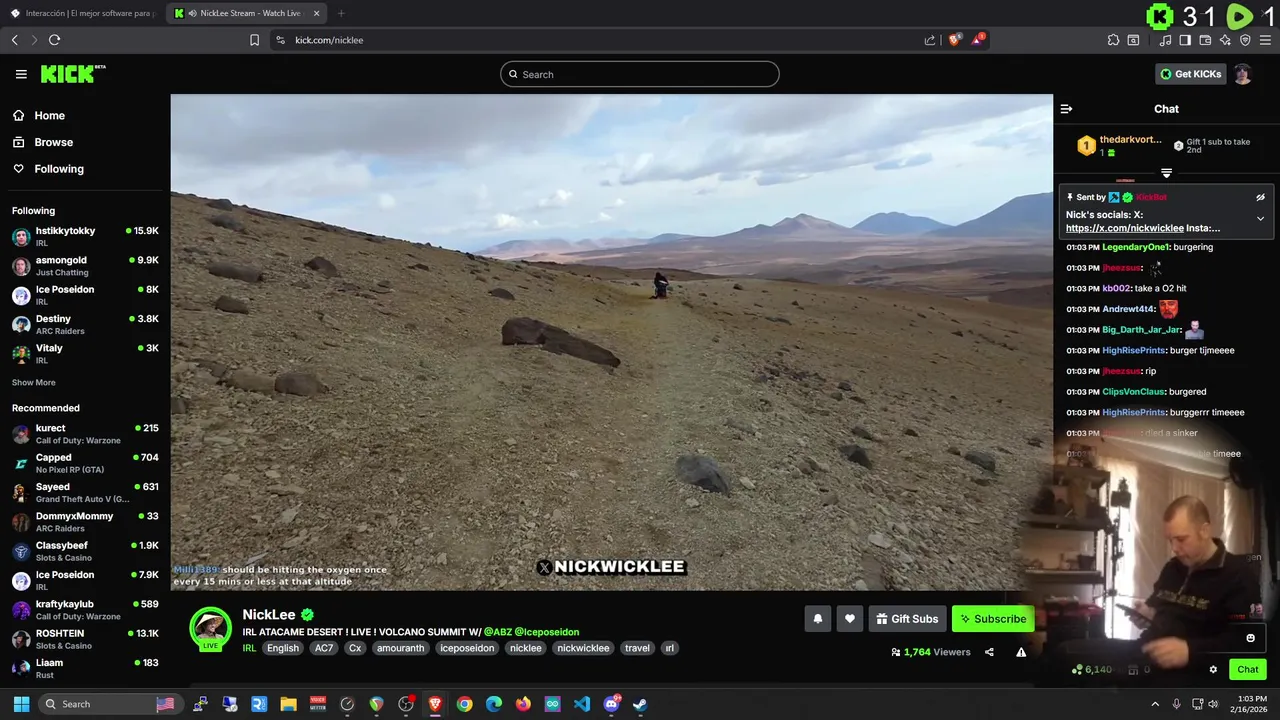Image resolution: width=1280 pixels, height=720 pixels.
Task: Open browser extensions puzzle icon
Action: [1113, 40]
